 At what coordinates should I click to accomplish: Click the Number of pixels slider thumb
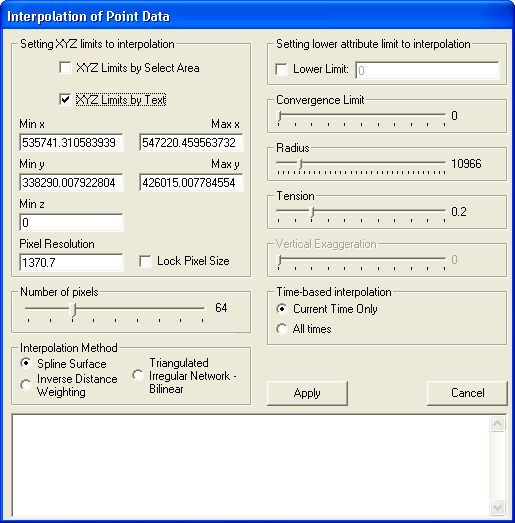73,310
